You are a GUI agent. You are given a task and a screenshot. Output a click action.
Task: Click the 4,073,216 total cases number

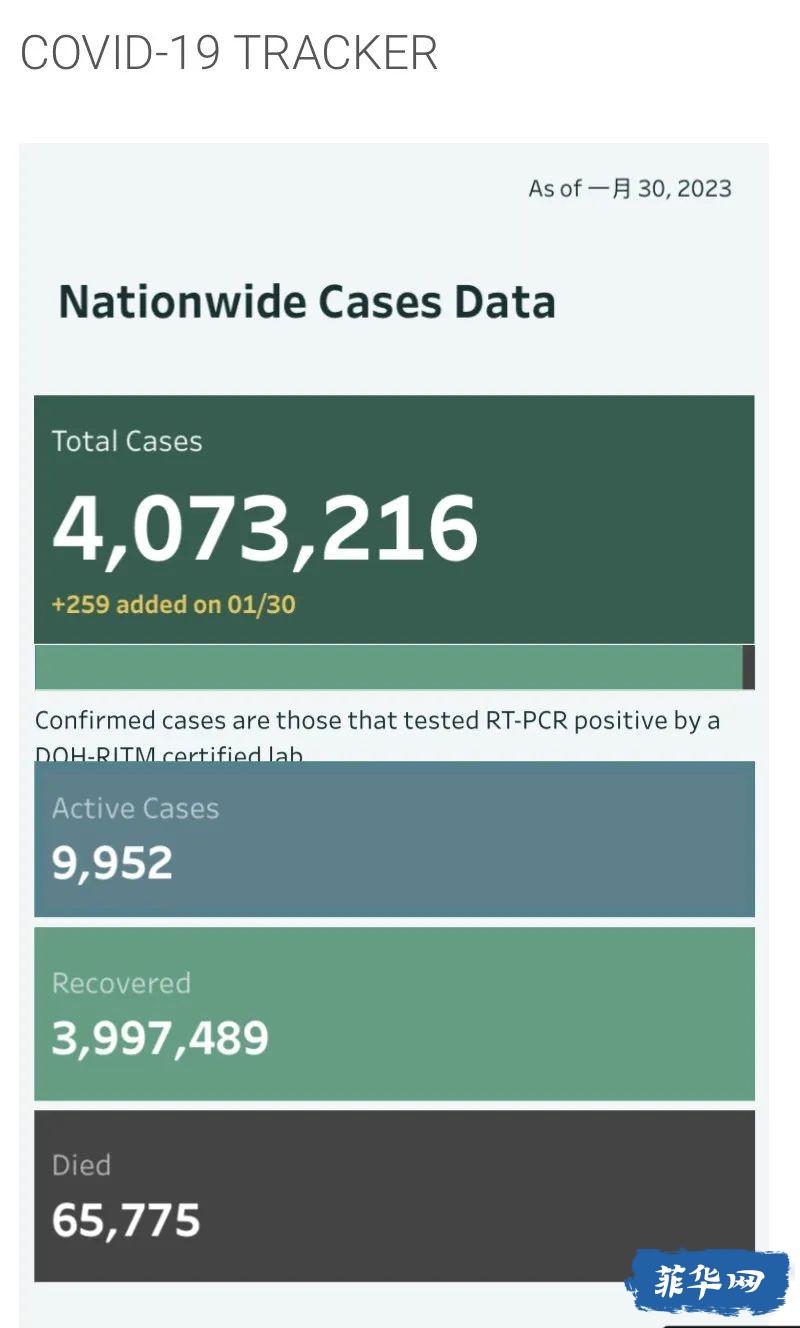265,528
